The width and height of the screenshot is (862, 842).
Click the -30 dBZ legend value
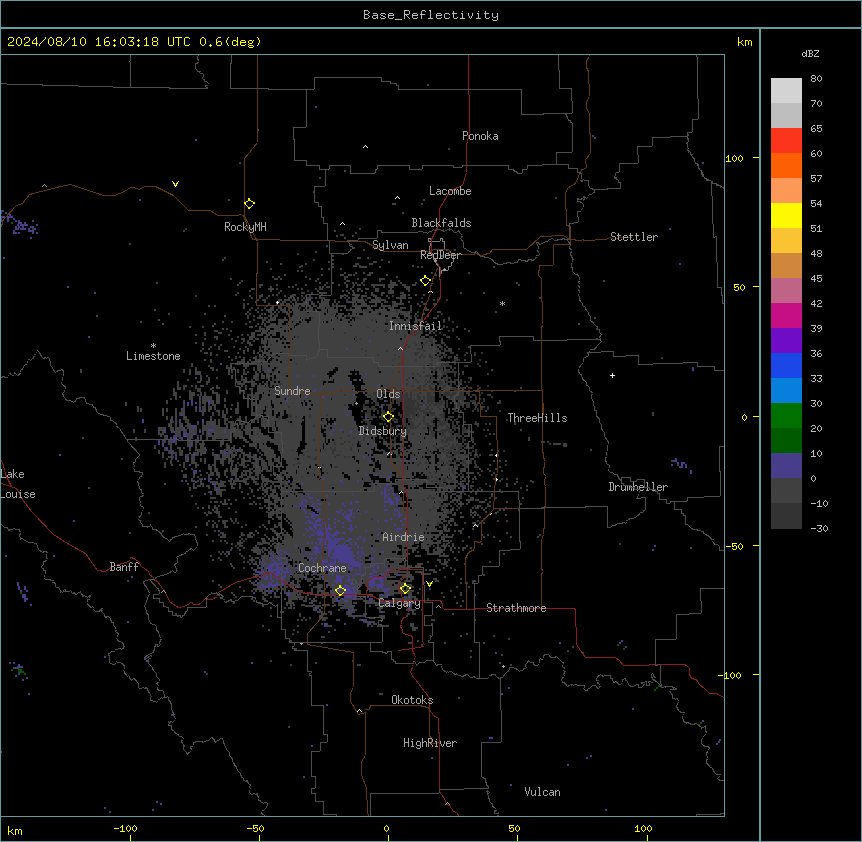819,528
